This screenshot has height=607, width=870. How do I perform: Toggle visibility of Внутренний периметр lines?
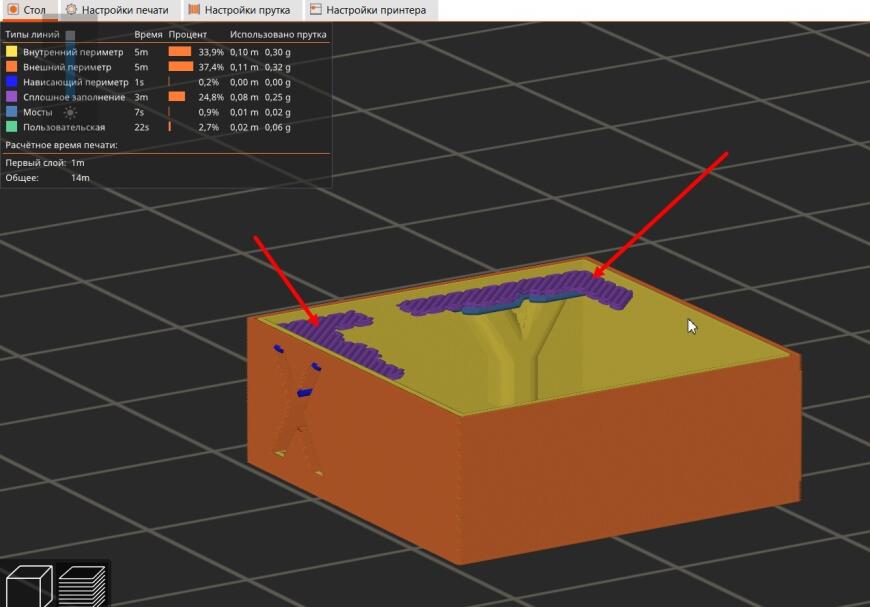(72, 51)
